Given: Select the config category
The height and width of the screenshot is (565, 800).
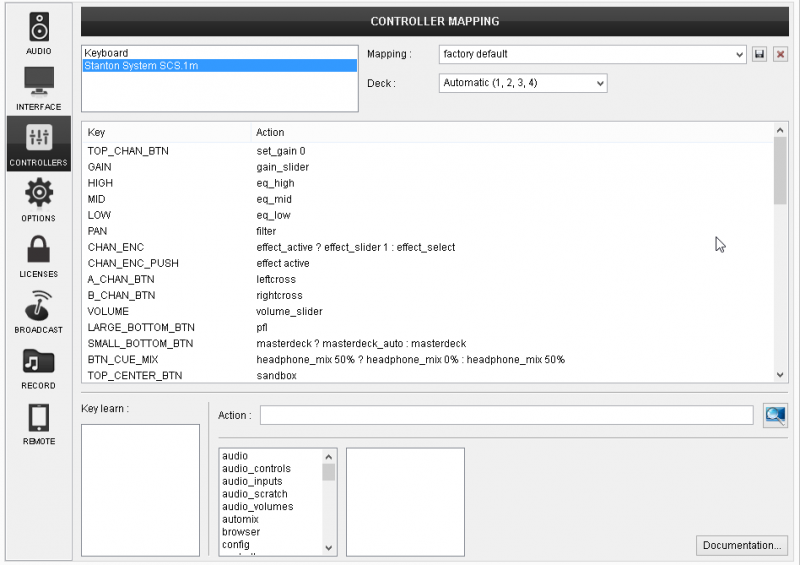Looking at the screenshot, I should click(x=271, y=545).
